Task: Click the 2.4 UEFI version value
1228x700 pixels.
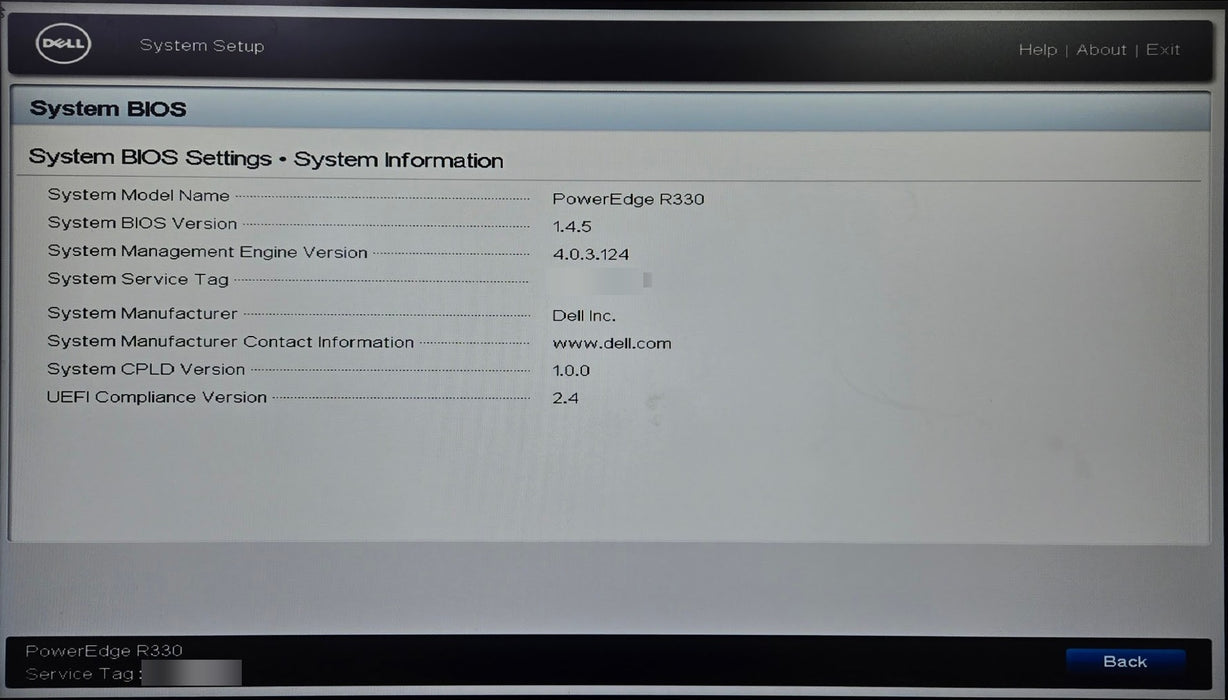Action: (x=566, y=398)
